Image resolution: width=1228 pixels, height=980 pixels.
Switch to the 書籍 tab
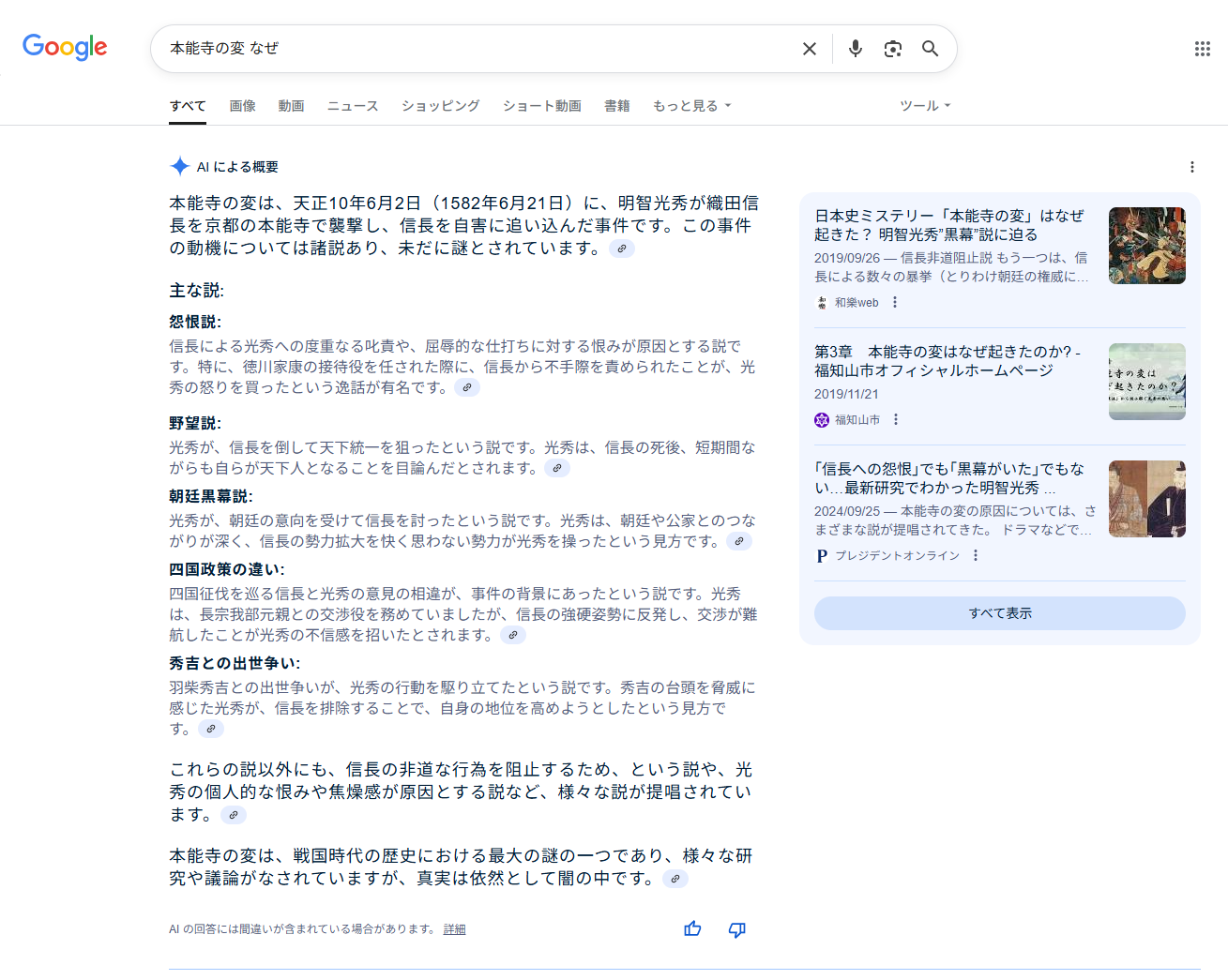pos(617,106)
